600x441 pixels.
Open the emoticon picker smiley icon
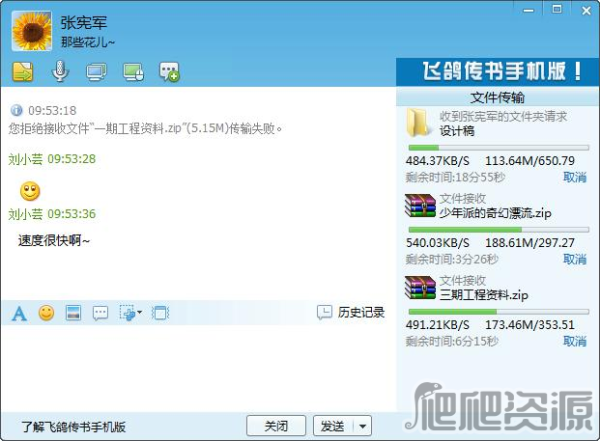click(46, 313)
